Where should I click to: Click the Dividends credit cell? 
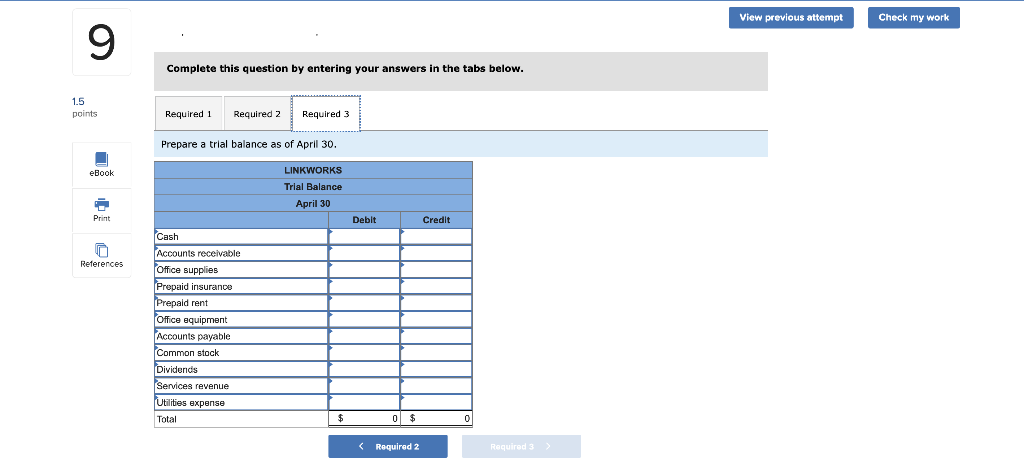(x=436, y=369)
